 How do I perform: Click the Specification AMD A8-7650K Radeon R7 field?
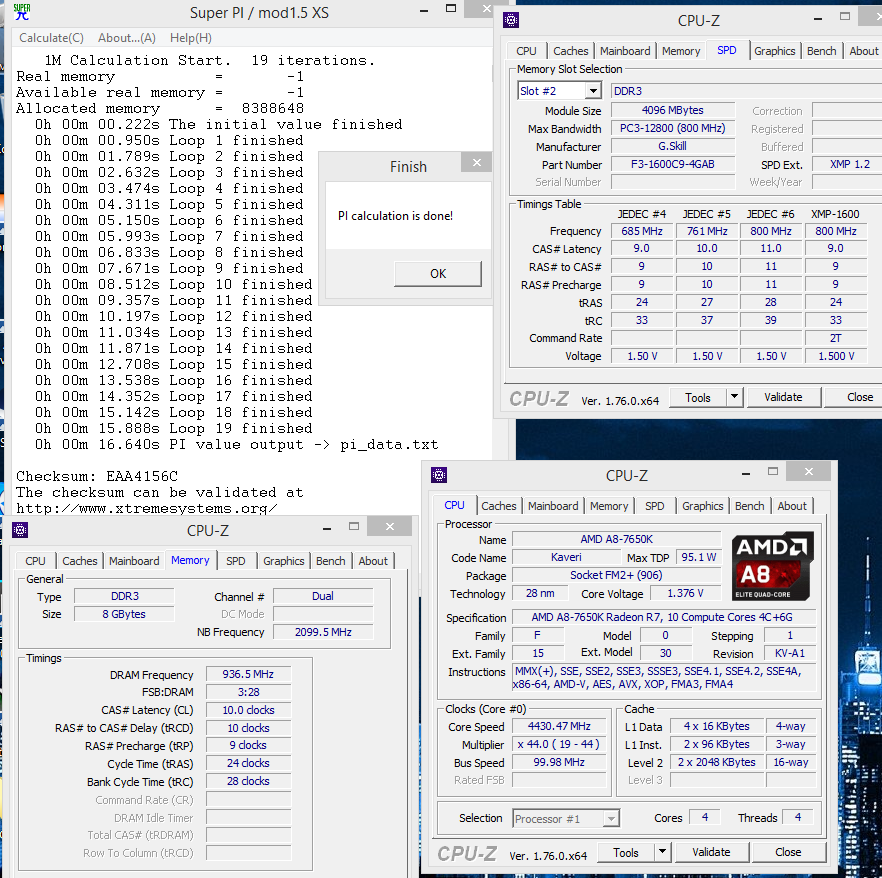(662, 617)
